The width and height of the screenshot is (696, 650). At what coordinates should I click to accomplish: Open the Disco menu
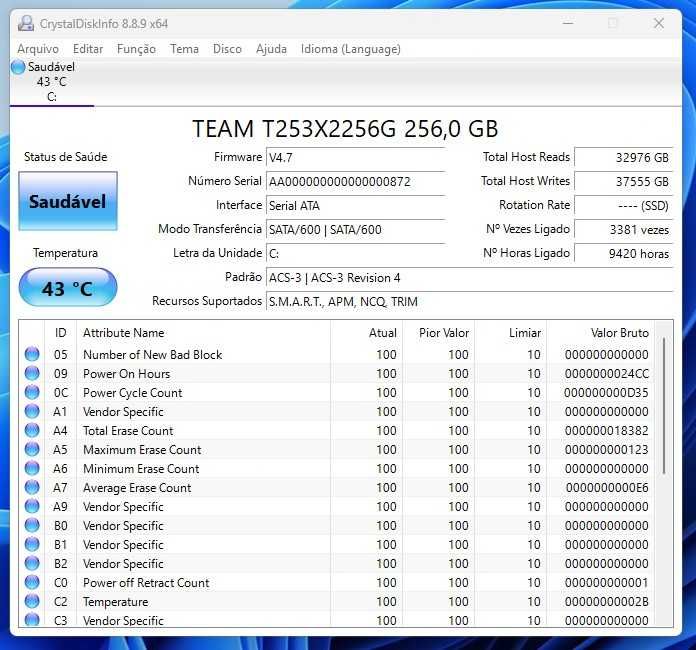coord(227,49)
